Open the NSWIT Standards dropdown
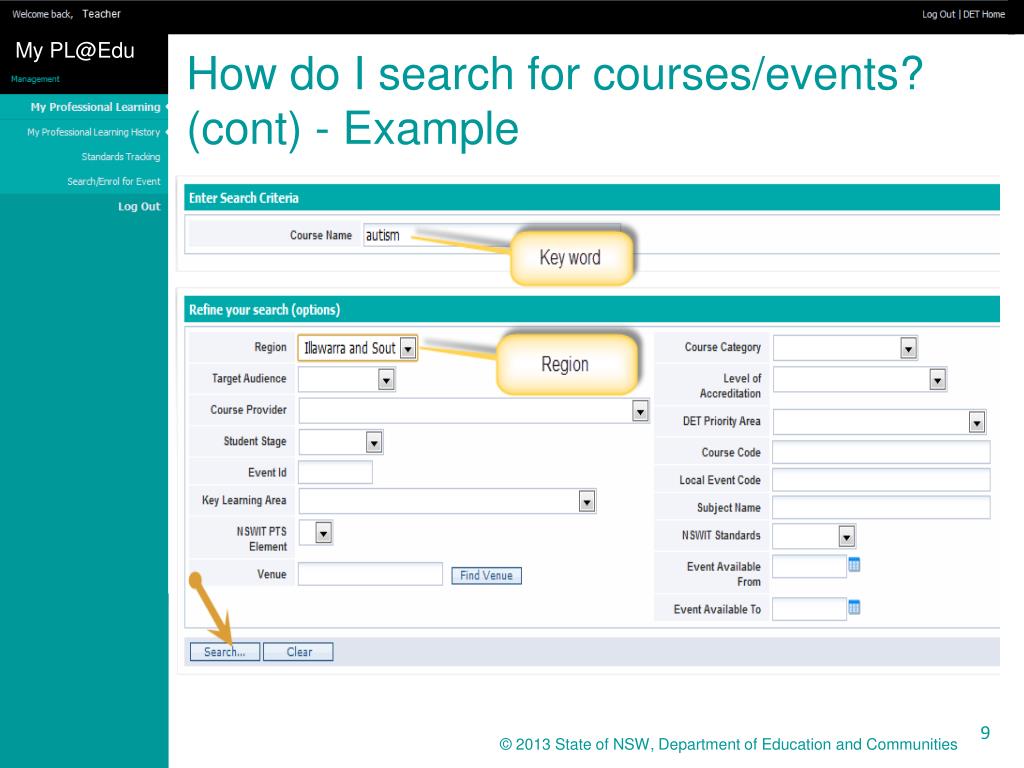Image resolution: width=1024 pixels, height=768 pixels. tap(846, 537)
